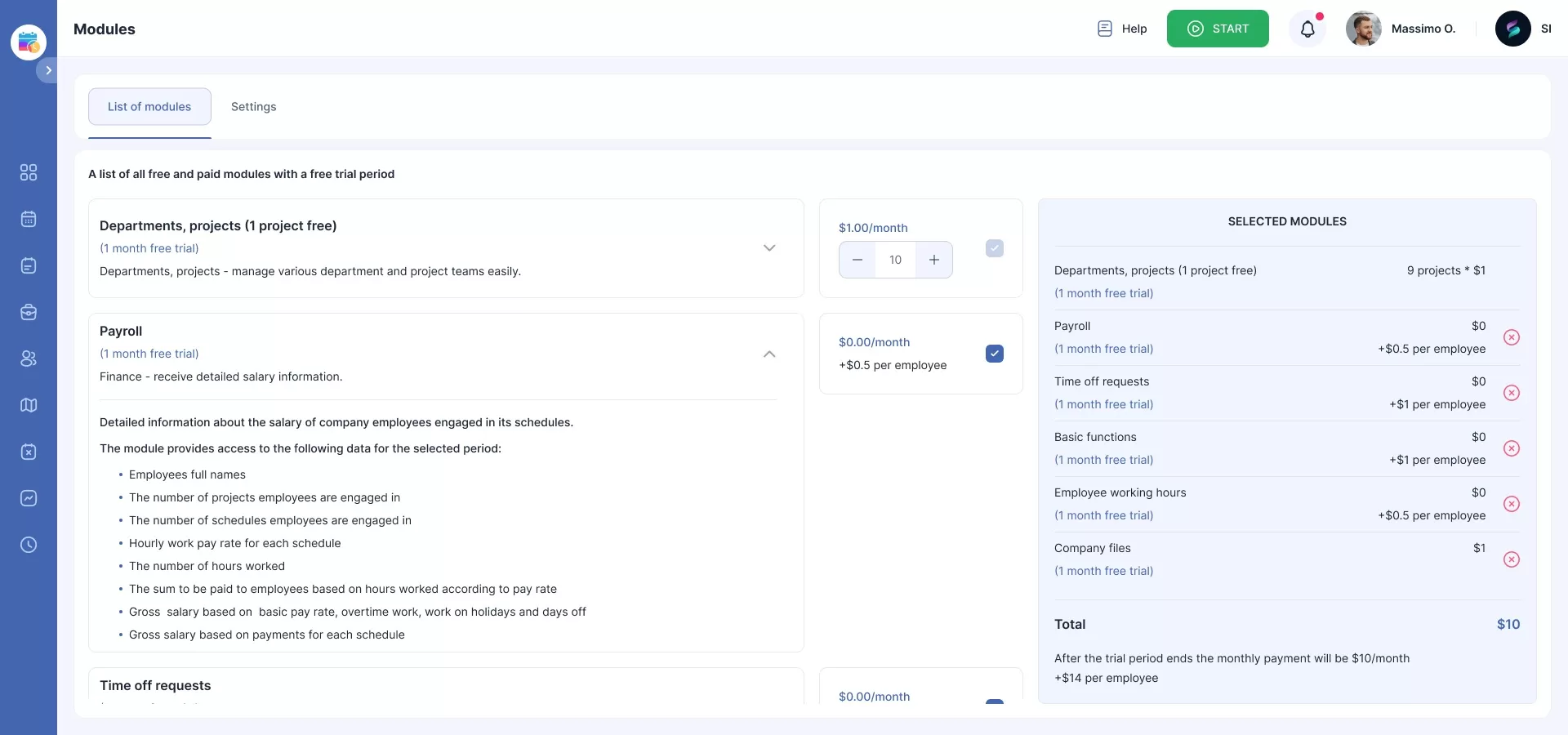Open the chart statistics icon in sidebar
Viewport: 1568px width, 735px height.
(29, 498)
